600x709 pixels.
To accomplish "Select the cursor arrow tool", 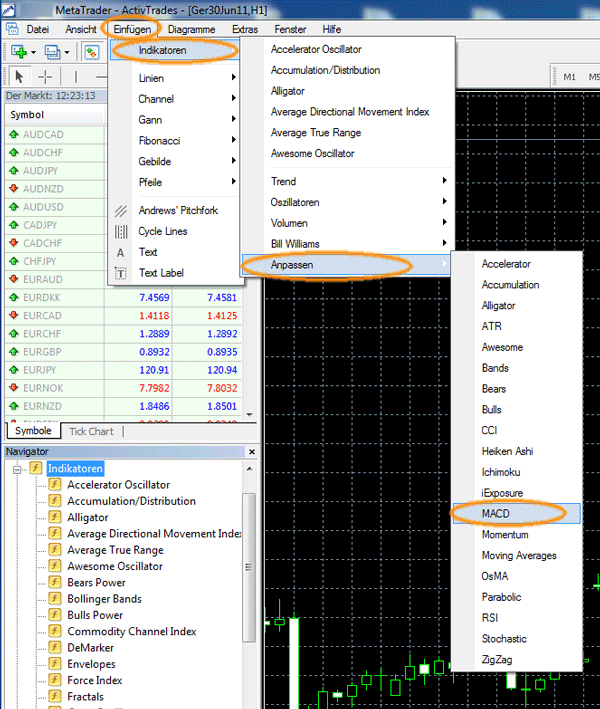I will [x=19, y=76].
